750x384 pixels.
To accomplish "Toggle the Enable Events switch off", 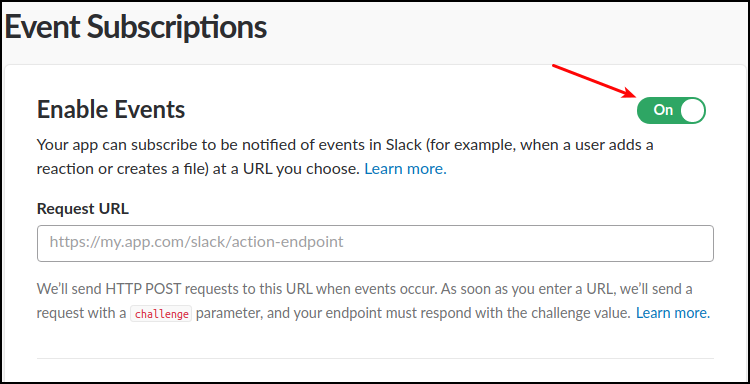I will (x=671, y=110).
